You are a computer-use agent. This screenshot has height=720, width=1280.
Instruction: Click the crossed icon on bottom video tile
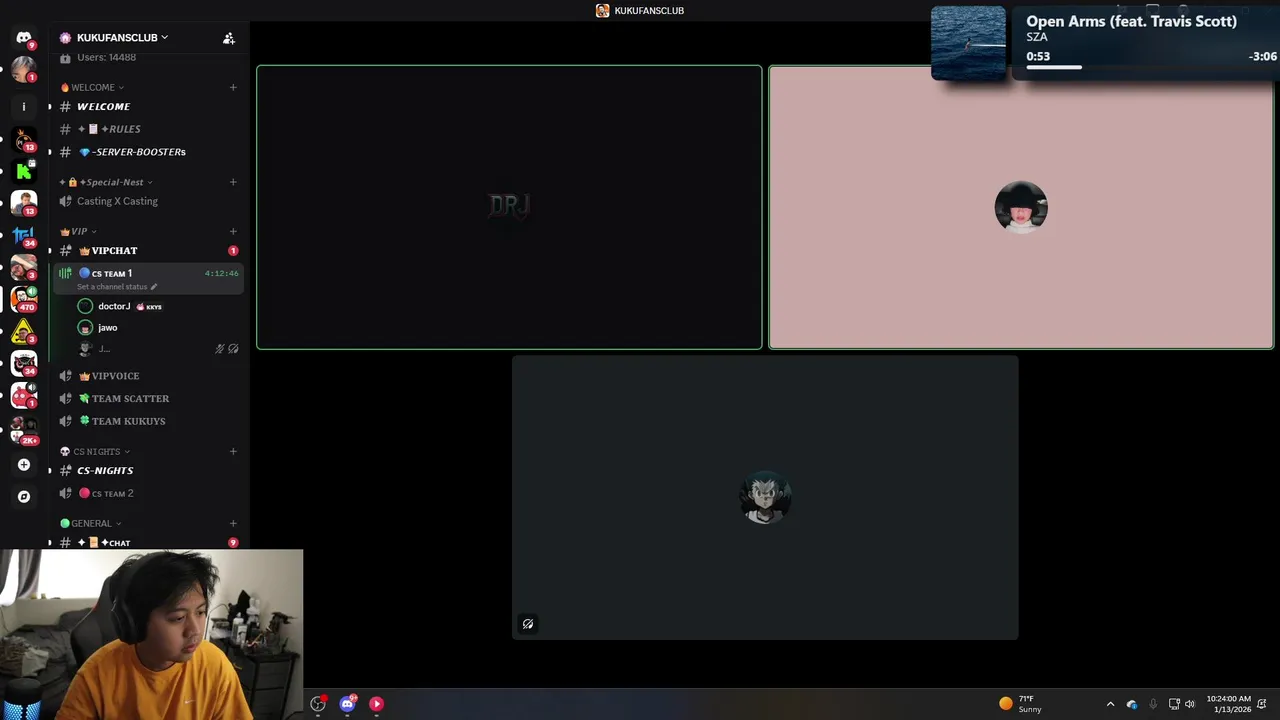coord(528,624)
